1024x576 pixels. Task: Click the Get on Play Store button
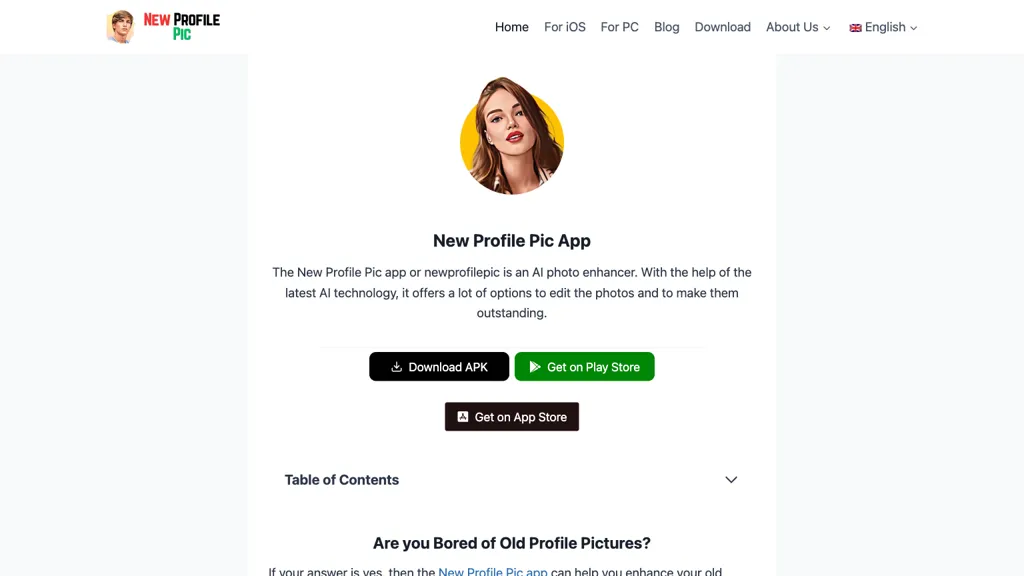584,367
